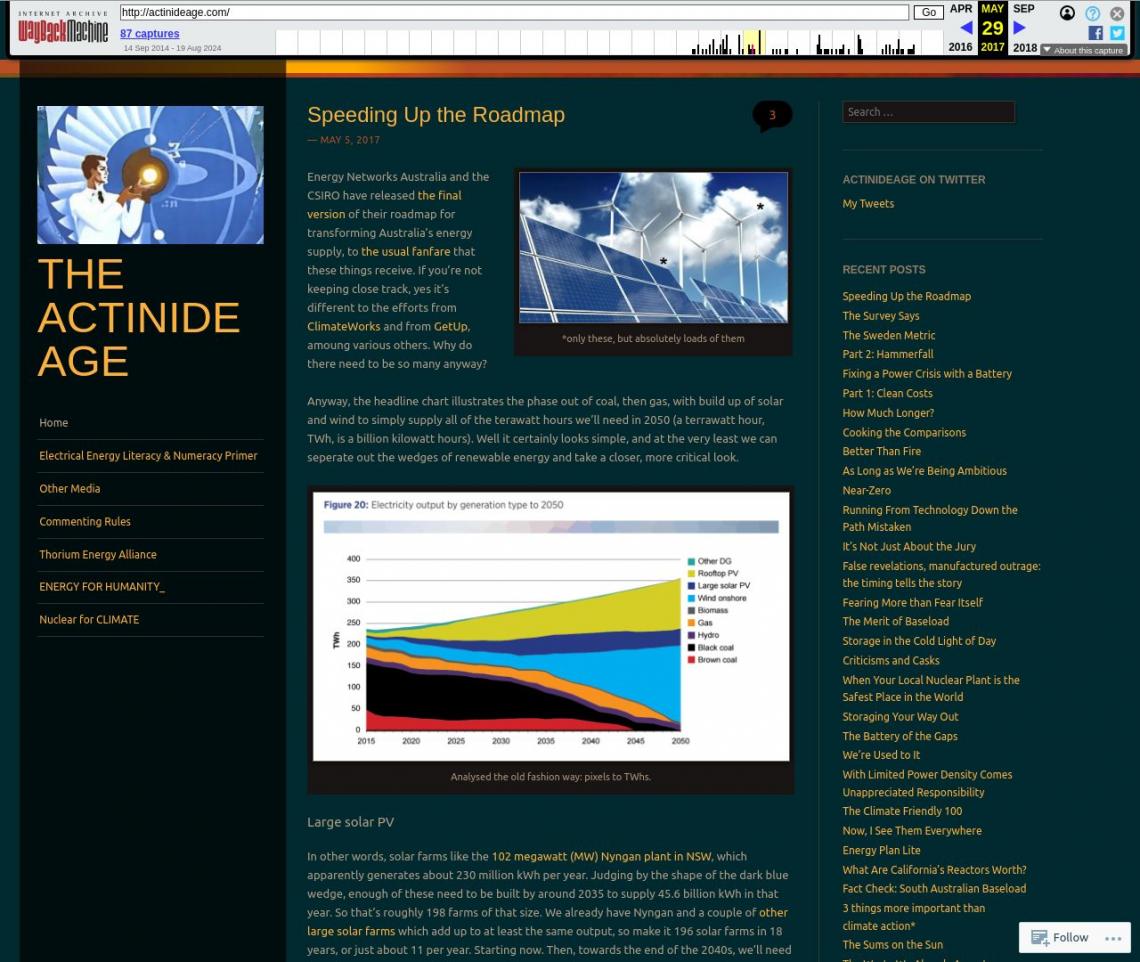This screenshot has height=962, width=1140.
Task: Open recent post Energy Plan Lite
Action: pos(881,851)
